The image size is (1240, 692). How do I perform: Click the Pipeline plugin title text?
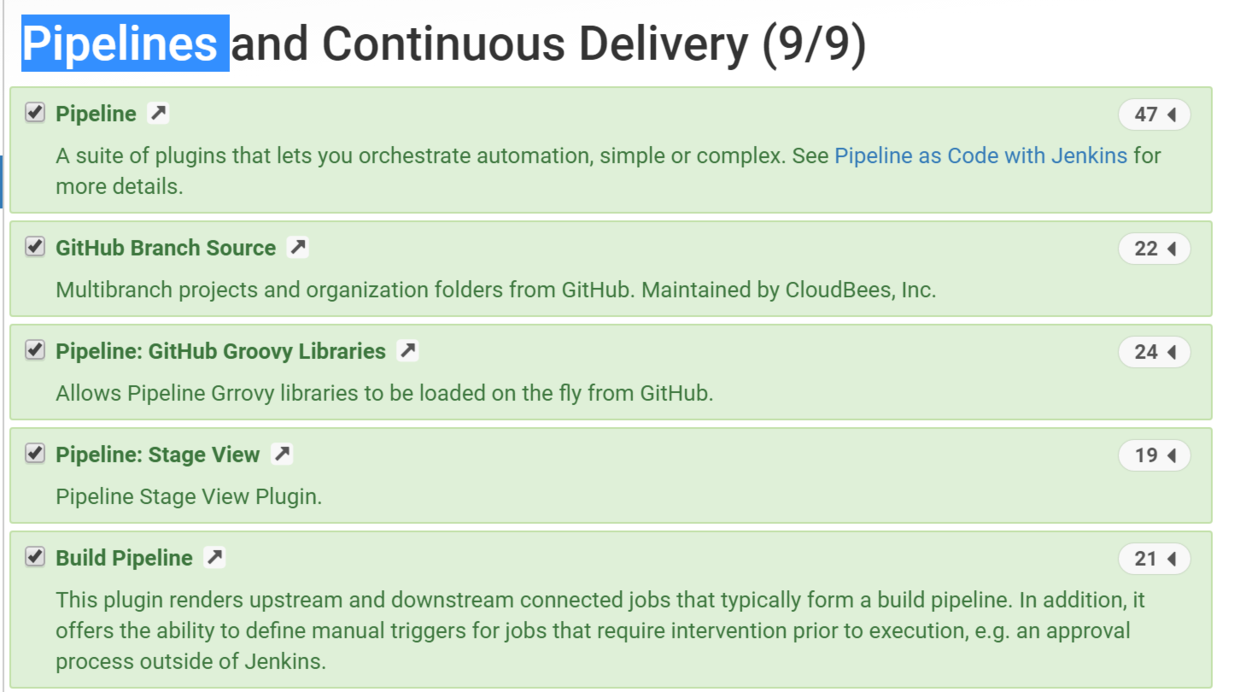[x=96, y=113]
